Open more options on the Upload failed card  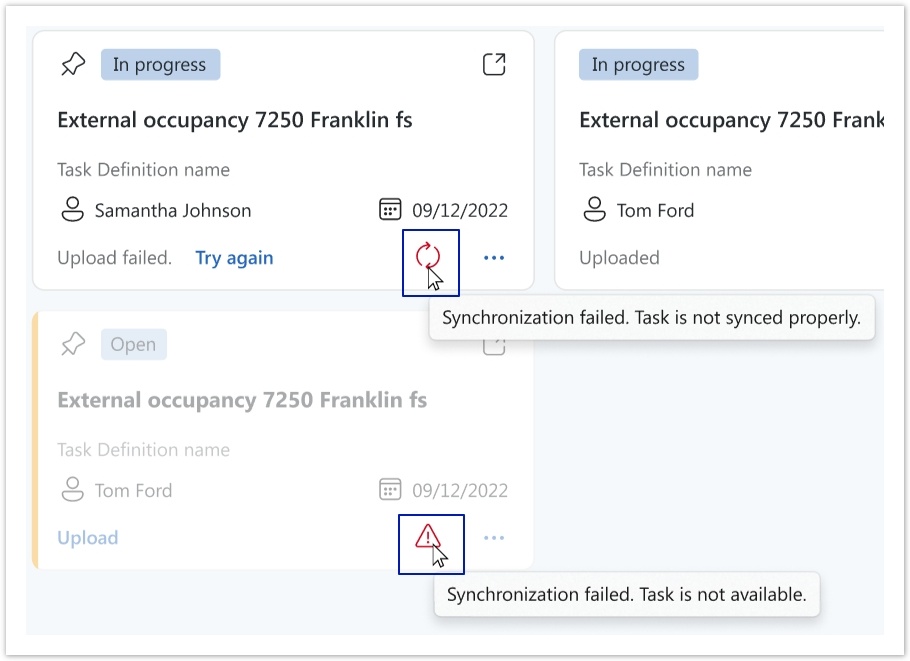coord(494,258)
